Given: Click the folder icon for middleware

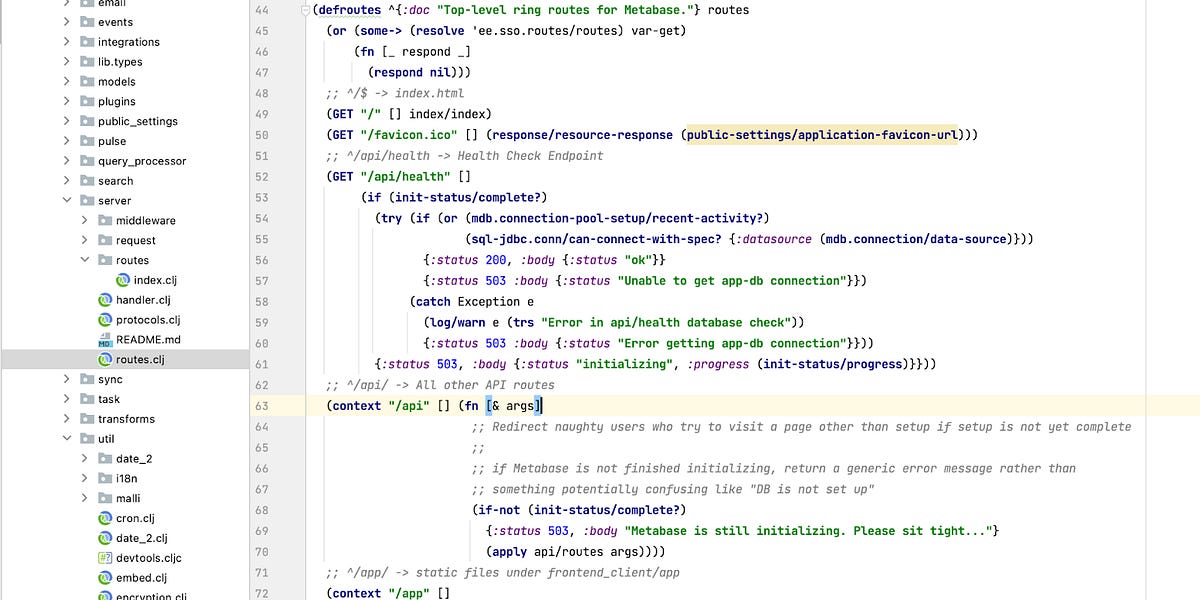Looking at the screenshot, I should click(x=106, y=220).
